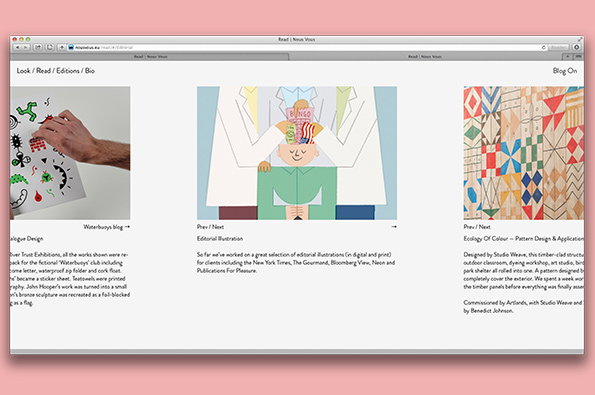Click the text mentioning Publications For Pleasure
Viewport: 595px width, 395px height.
pyautogui.click(x=296, y=263)
